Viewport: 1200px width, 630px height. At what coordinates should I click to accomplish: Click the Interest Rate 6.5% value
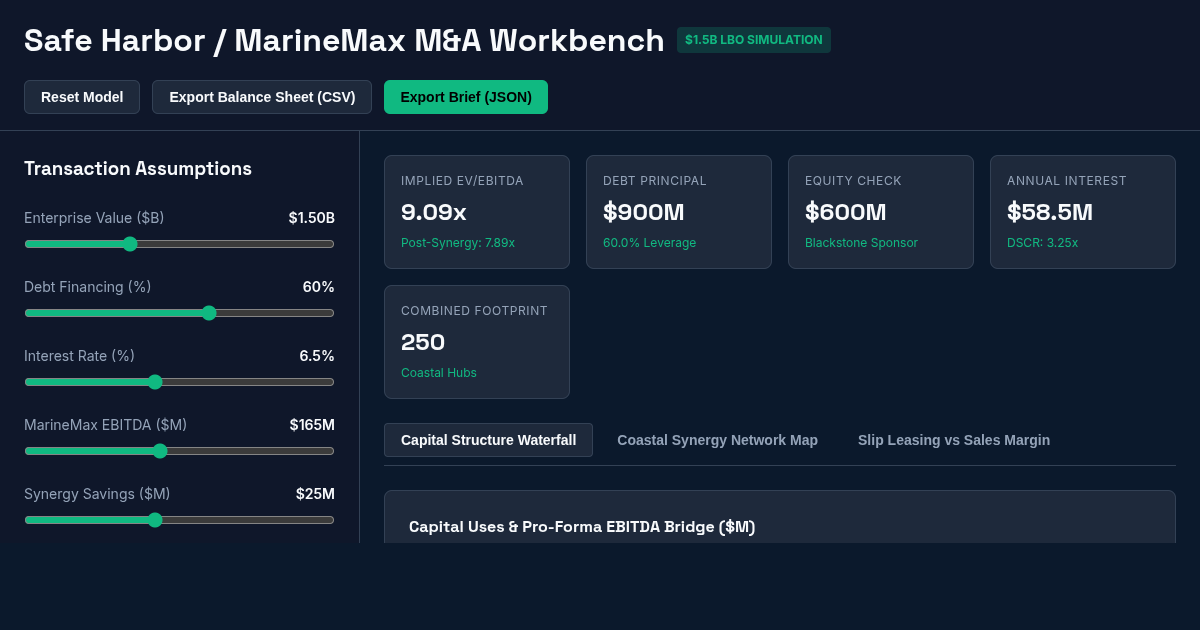(317, 356)
